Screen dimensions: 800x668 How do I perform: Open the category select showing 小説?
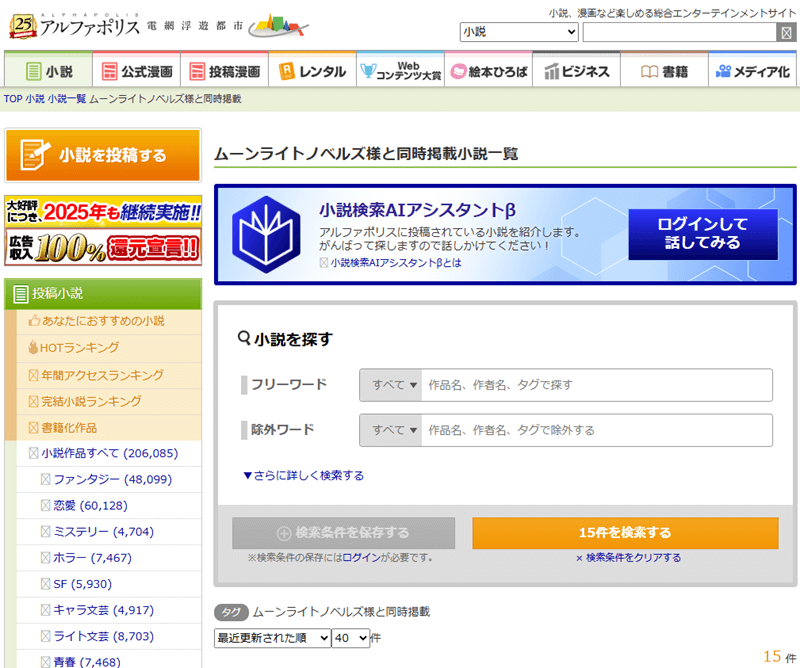point(519,32)
